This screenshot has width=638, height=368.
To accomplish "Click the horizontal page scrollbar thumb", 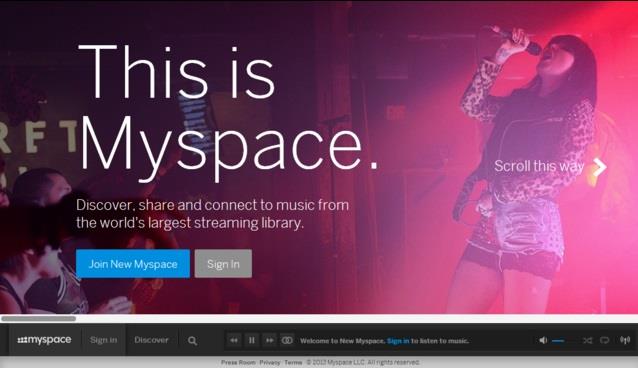I will 39,318.
